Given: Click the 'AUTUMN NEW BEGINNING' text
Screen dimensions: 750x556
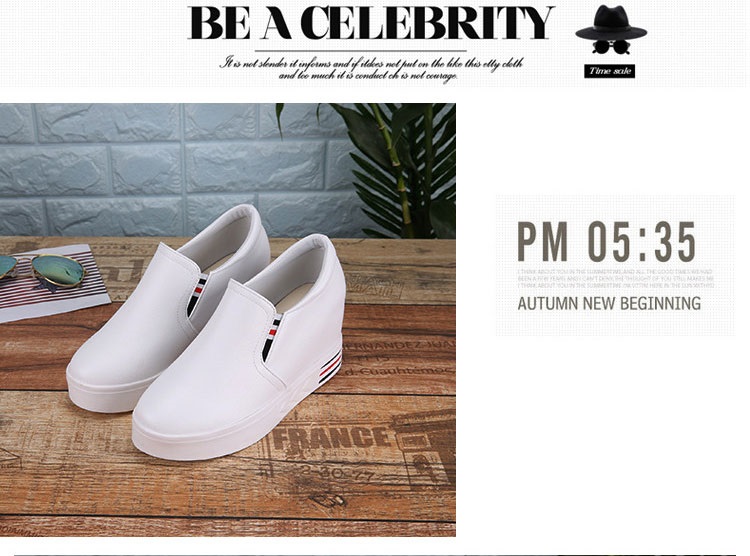Looking at the screenshot, I should 609,303.
